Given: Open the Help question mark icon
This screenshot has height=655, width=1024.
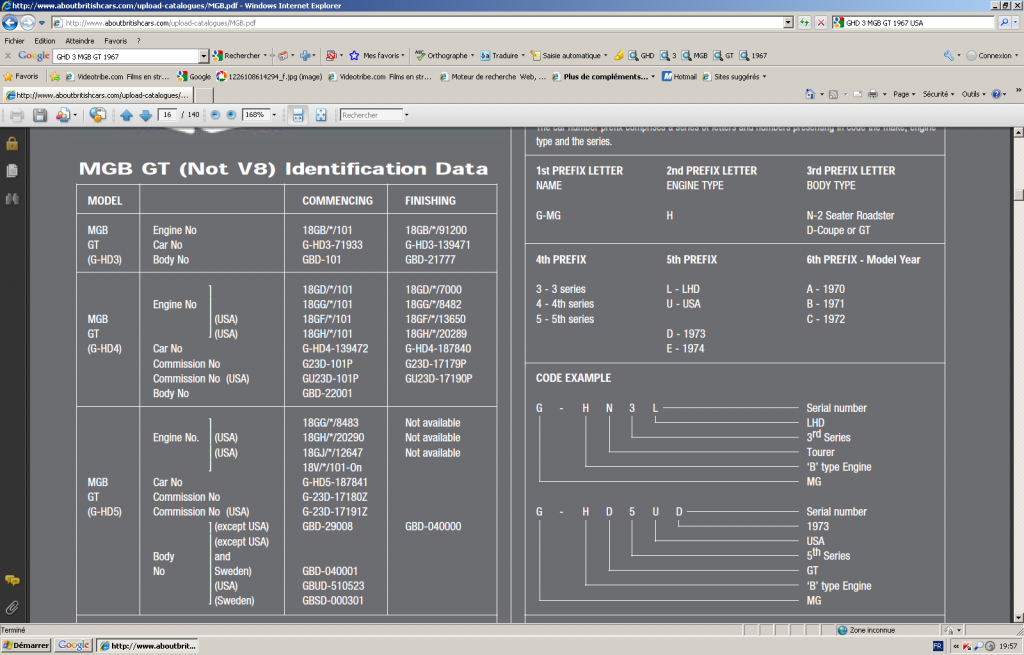Looking at the screenshot, I should tap(996, 94).
